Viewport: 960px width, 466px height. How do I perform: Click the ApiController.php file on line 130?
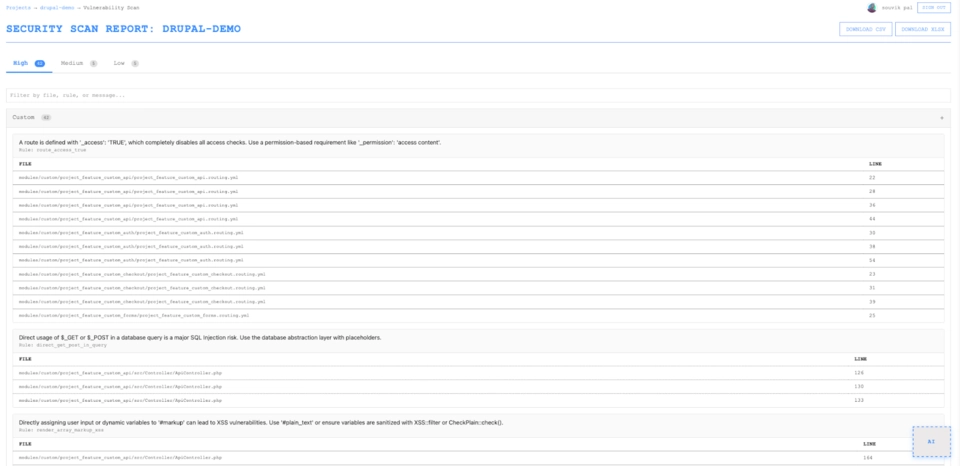pyautogui.click(x=120, y=386)
